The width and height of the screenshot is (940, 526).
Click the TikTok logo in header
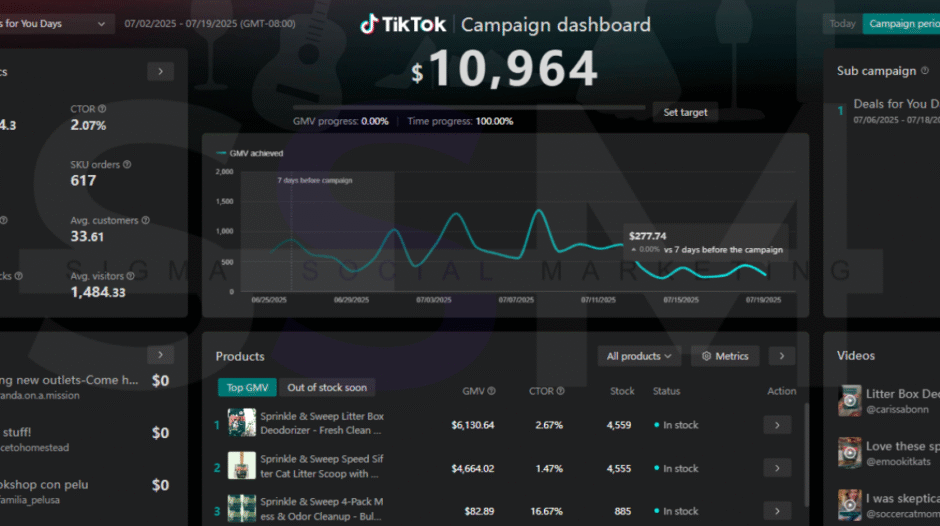[x=403, y=25]
